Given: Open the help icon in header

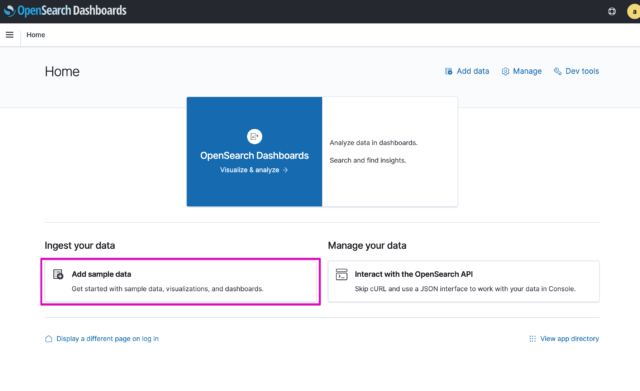Looking at the screenshot, I should click(x=611, y=11).
